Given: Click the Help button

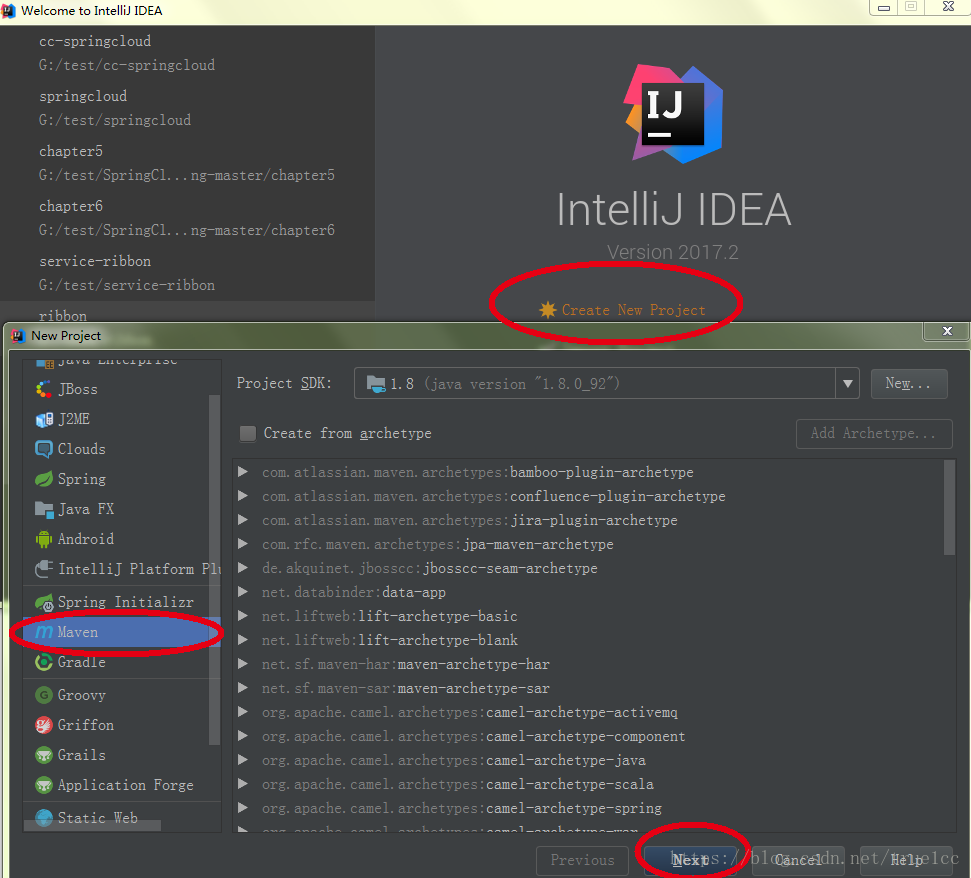Looking at the screenshot, I should coord(906,860).
